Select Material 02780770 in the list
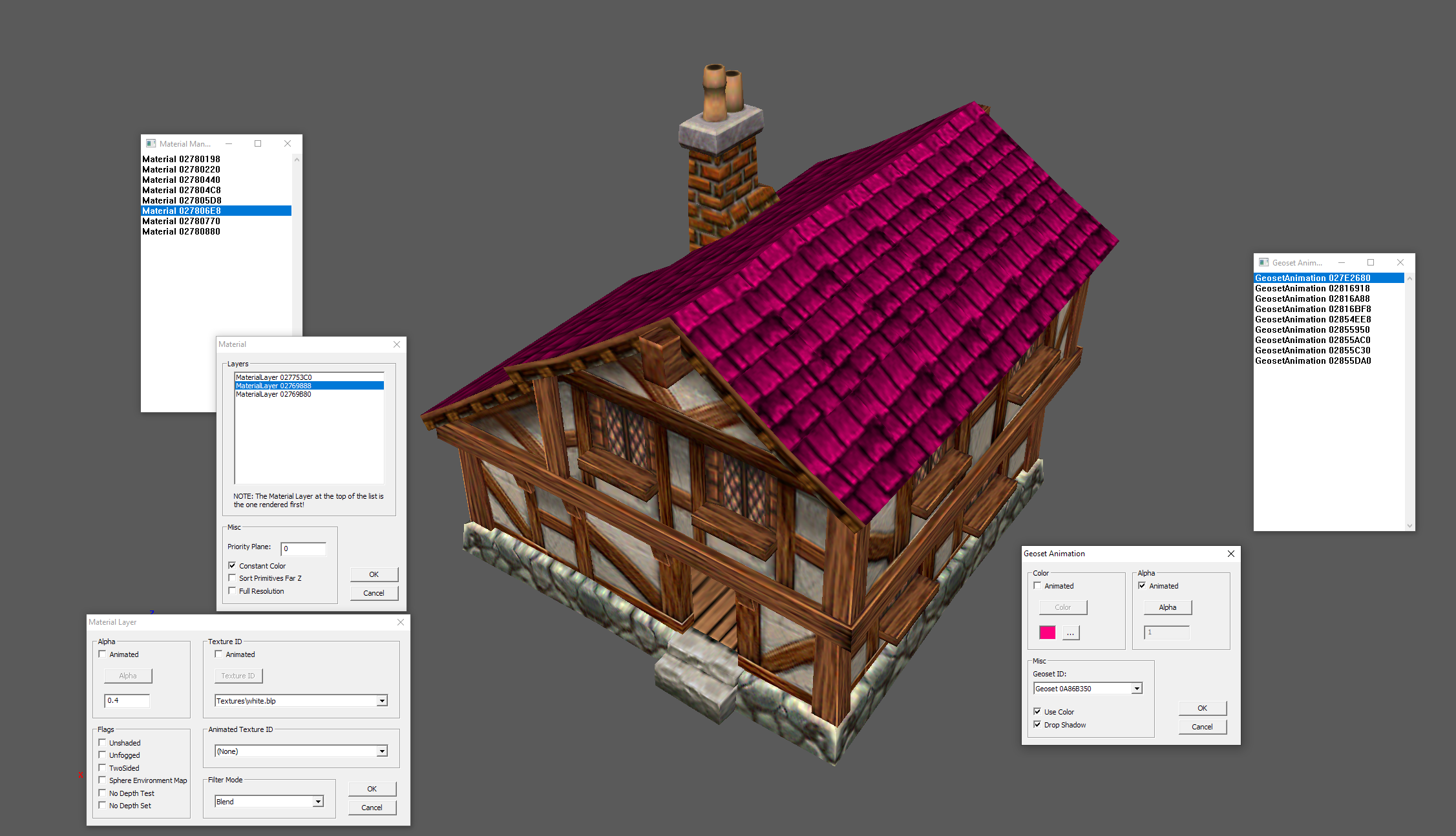The image size is (1456, 836). coord(181,221)
